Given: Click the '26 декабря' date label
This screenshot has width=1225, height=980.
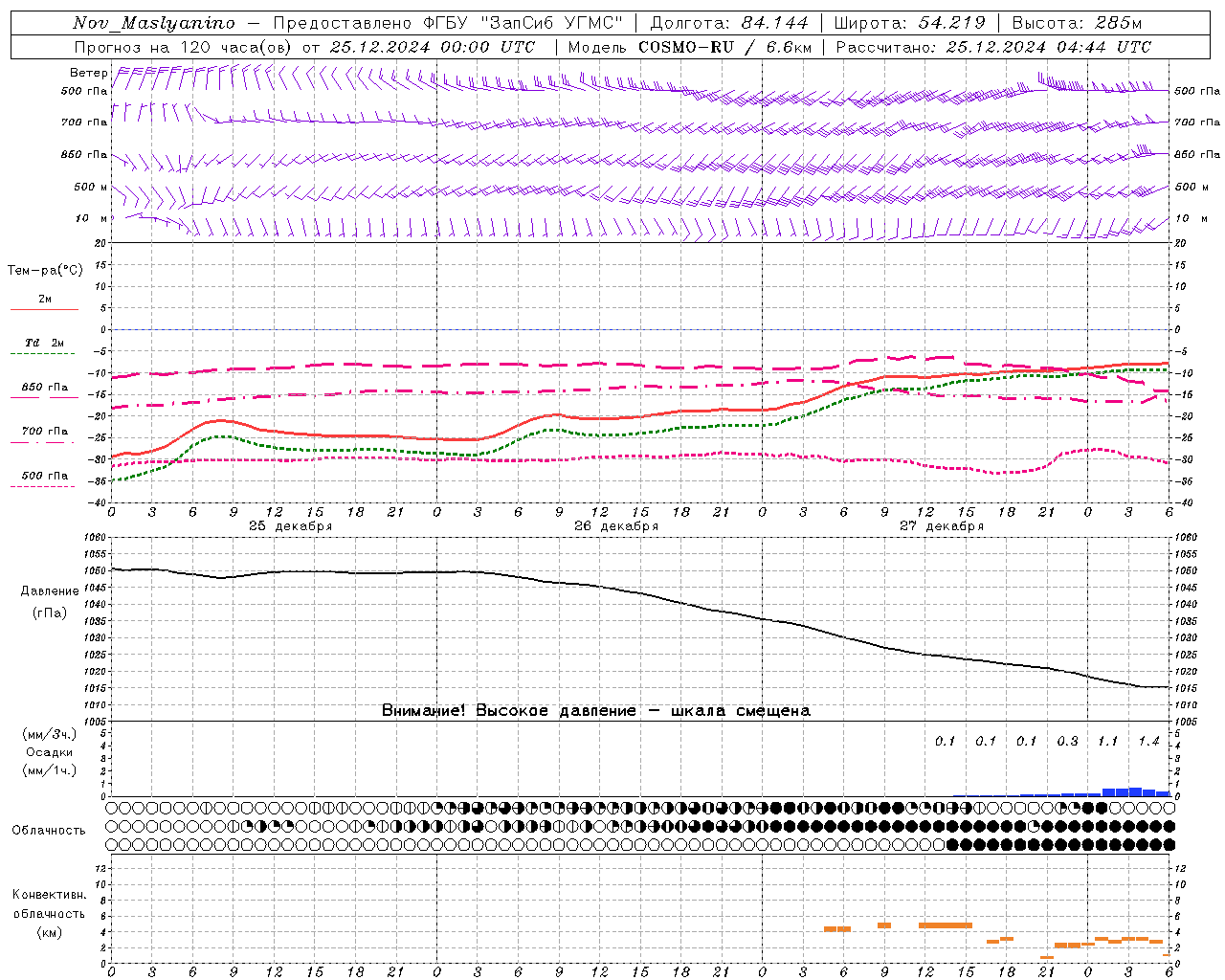Looking at the screenshot, I should (x=616, y=526).
